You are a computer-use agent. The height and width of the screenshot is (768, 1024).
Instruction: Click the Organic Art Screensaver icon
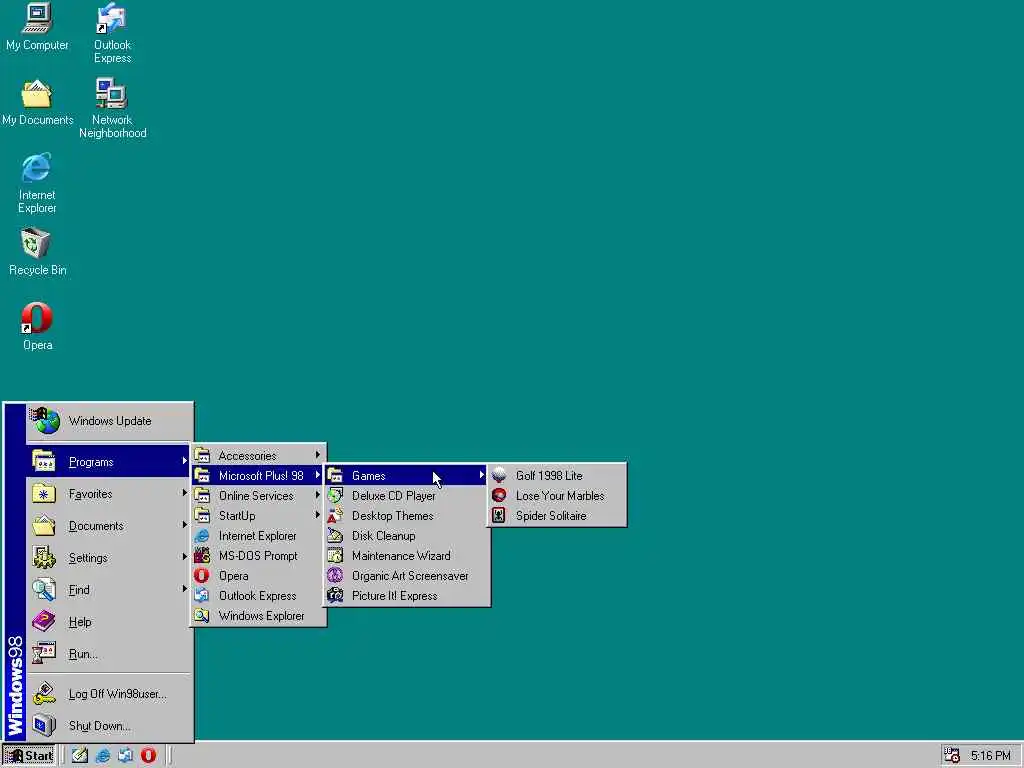click(335, 576)
